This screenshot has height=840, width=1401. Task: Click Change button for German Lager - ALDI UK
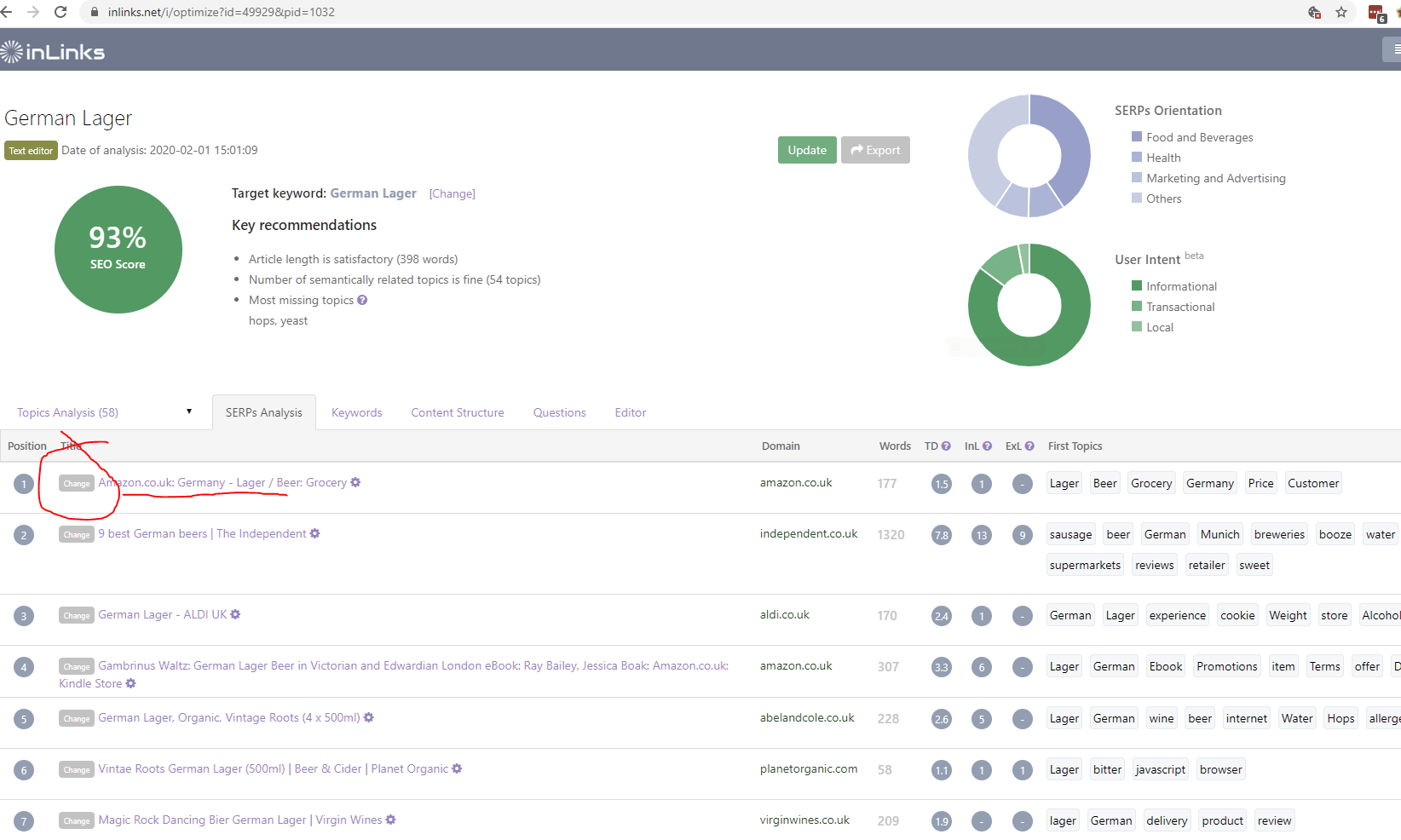77,615
